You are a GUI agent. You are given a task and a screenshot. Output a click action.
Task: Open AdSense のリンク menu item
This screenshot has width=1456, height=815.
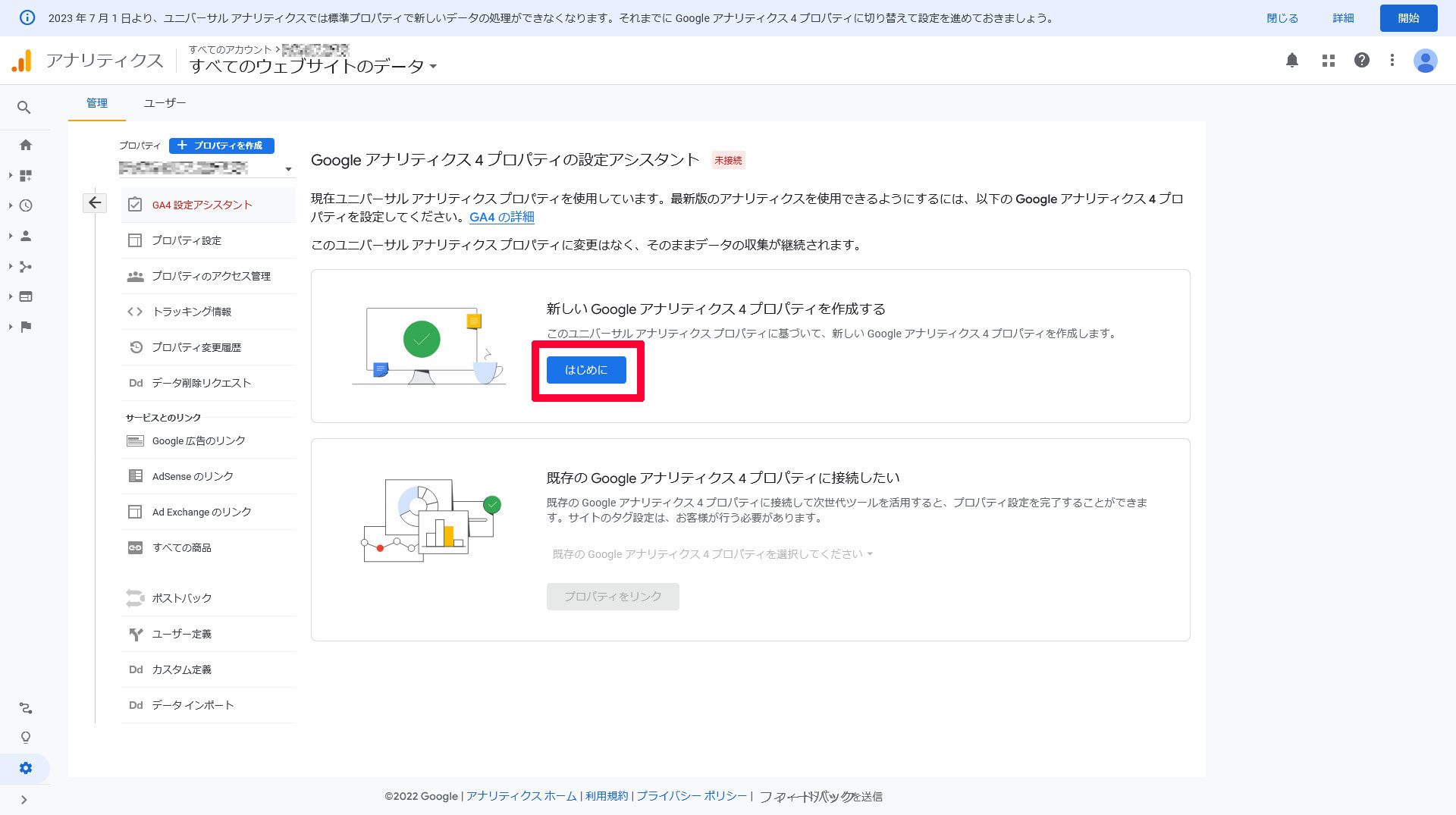tap(209, 476)
